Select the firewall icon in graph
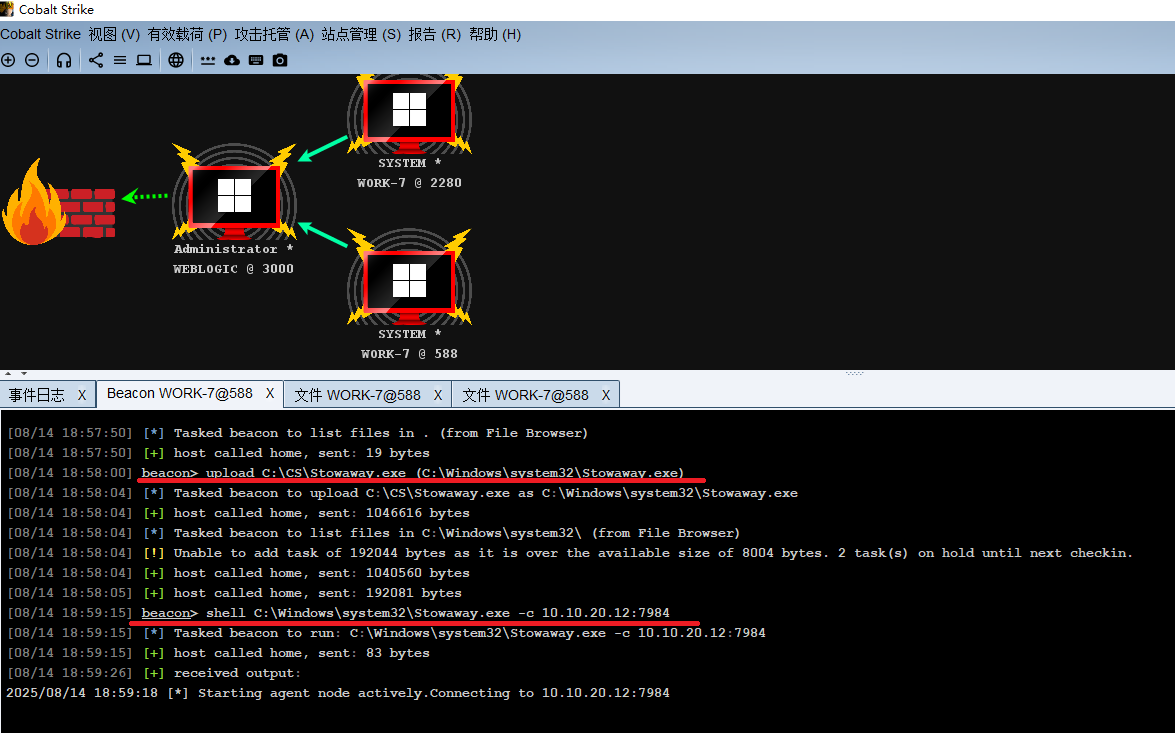Screen dimensions: 1175x733 59,202
